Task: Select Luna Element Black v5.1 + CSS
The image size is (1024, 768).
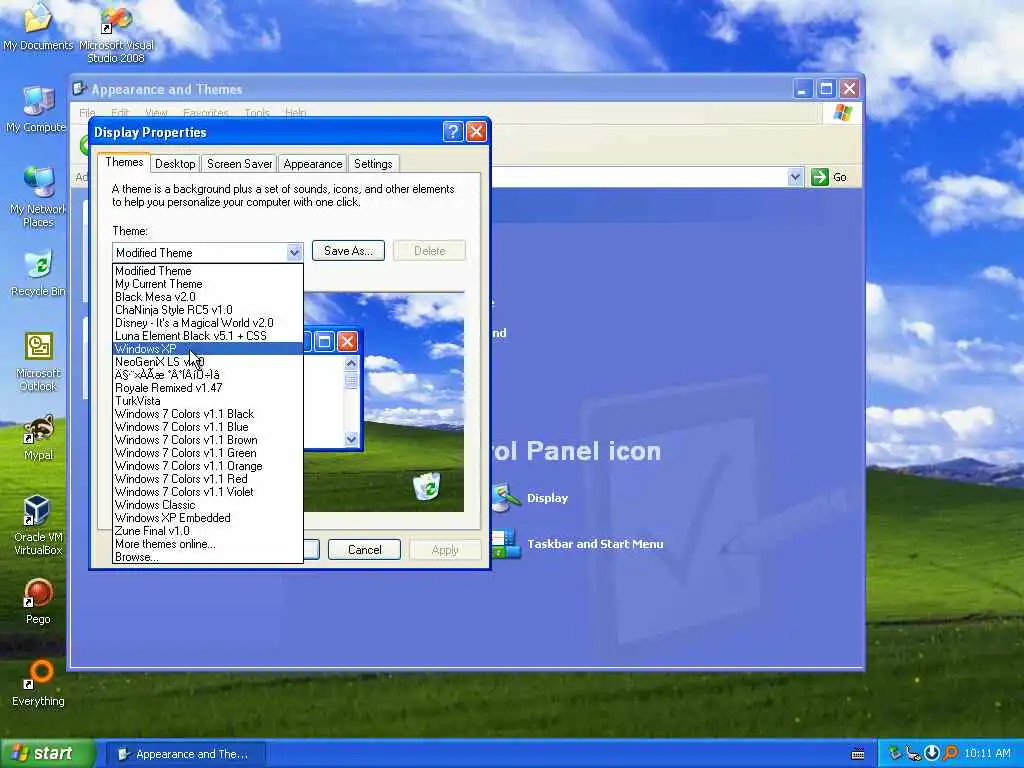Action: 208,336
